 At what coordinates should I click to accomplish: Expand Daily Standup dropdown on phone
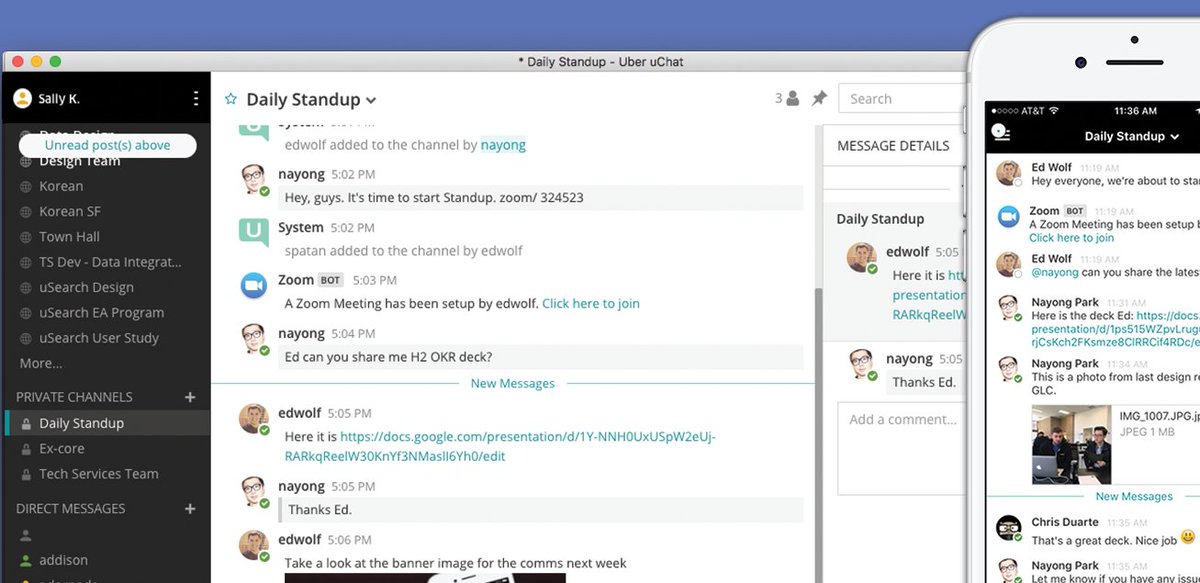click(1173, 137)
